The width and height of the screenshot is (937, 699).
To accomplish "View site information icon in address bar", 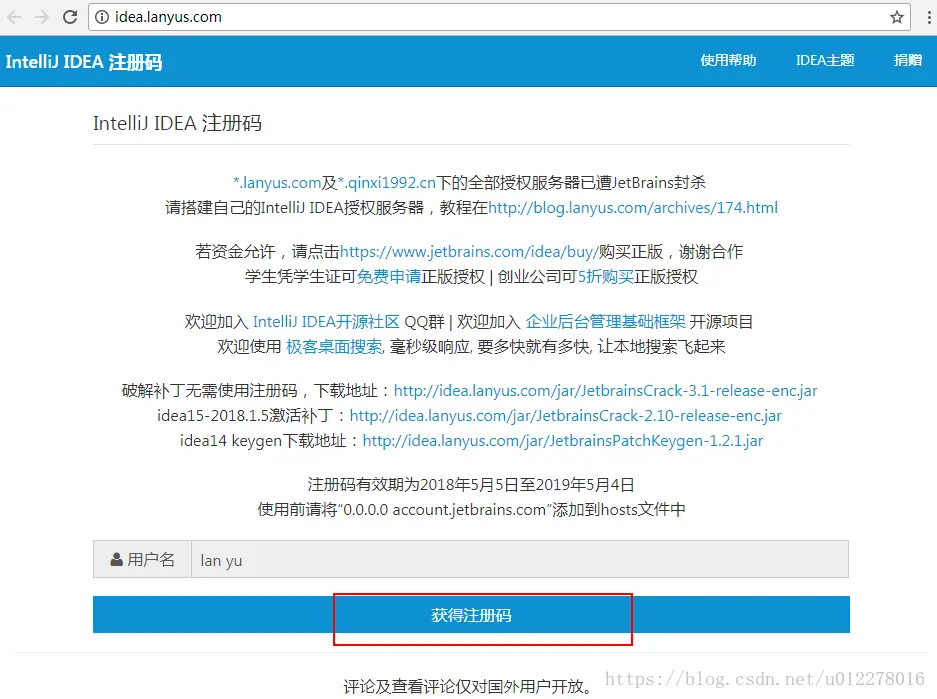I will click(x=102, y=17).
